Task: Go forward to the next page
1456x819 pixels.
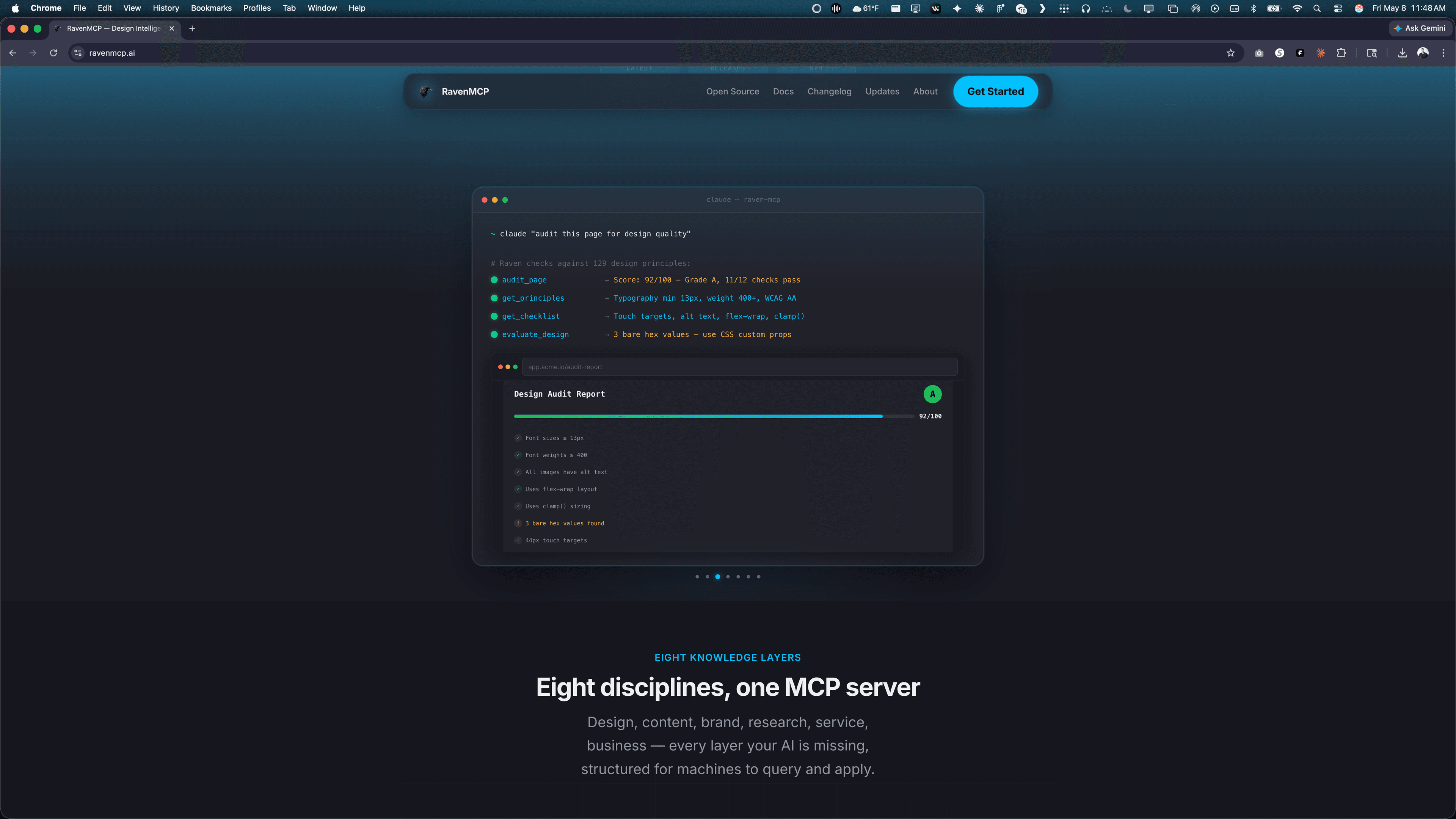Action: tap(33, 53)
